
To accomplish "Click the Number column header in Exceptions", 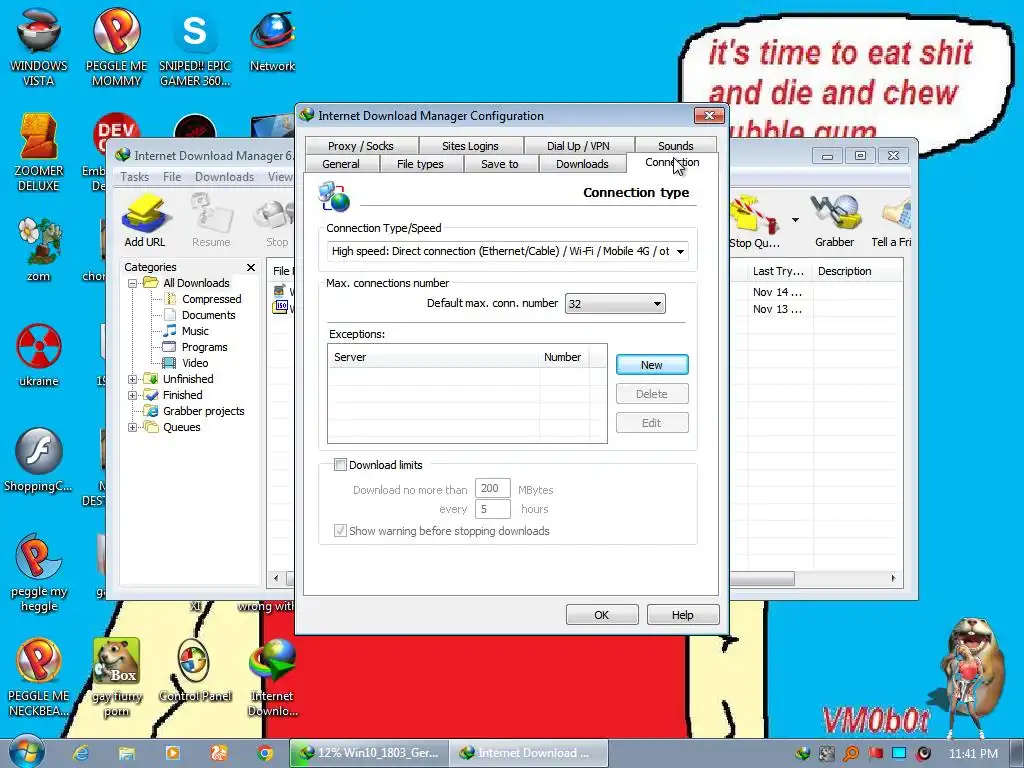I will point(564,357).
